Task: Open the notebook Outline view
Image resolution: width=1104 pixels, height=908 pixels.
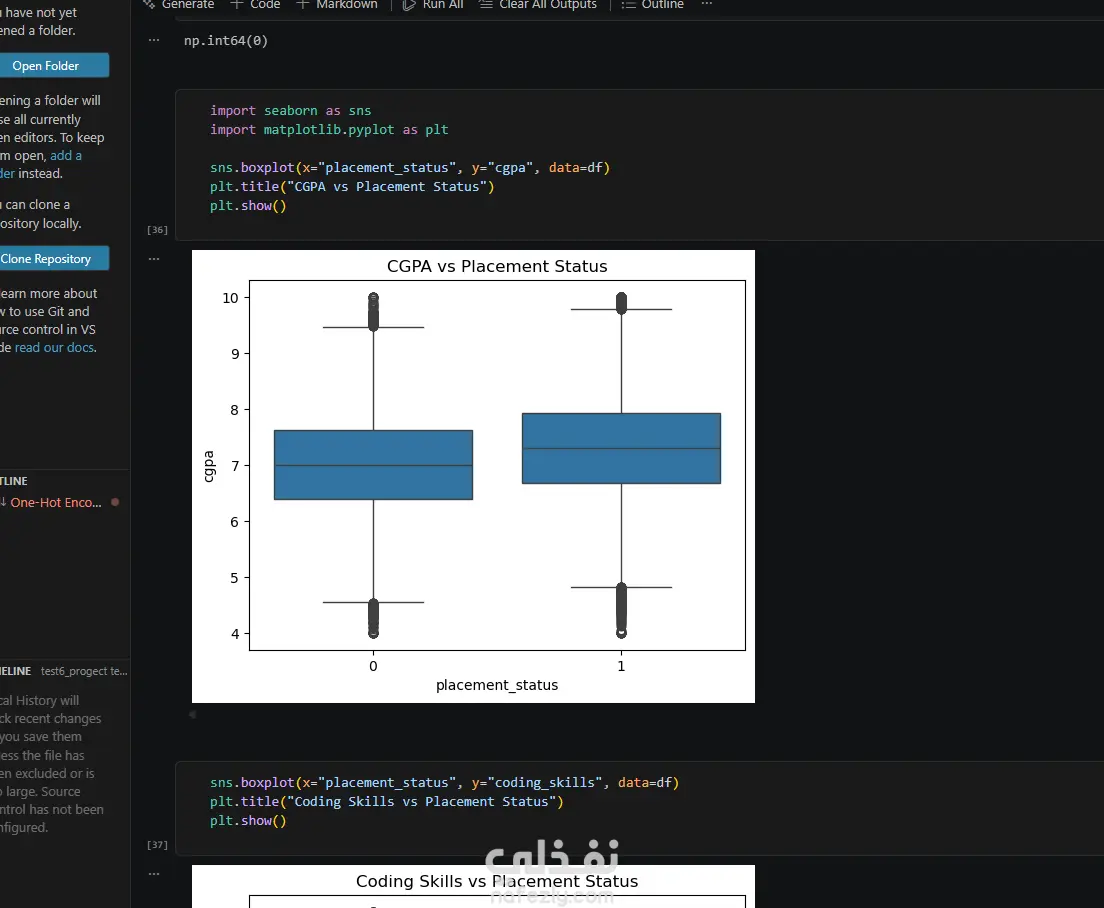Action: 653,4
